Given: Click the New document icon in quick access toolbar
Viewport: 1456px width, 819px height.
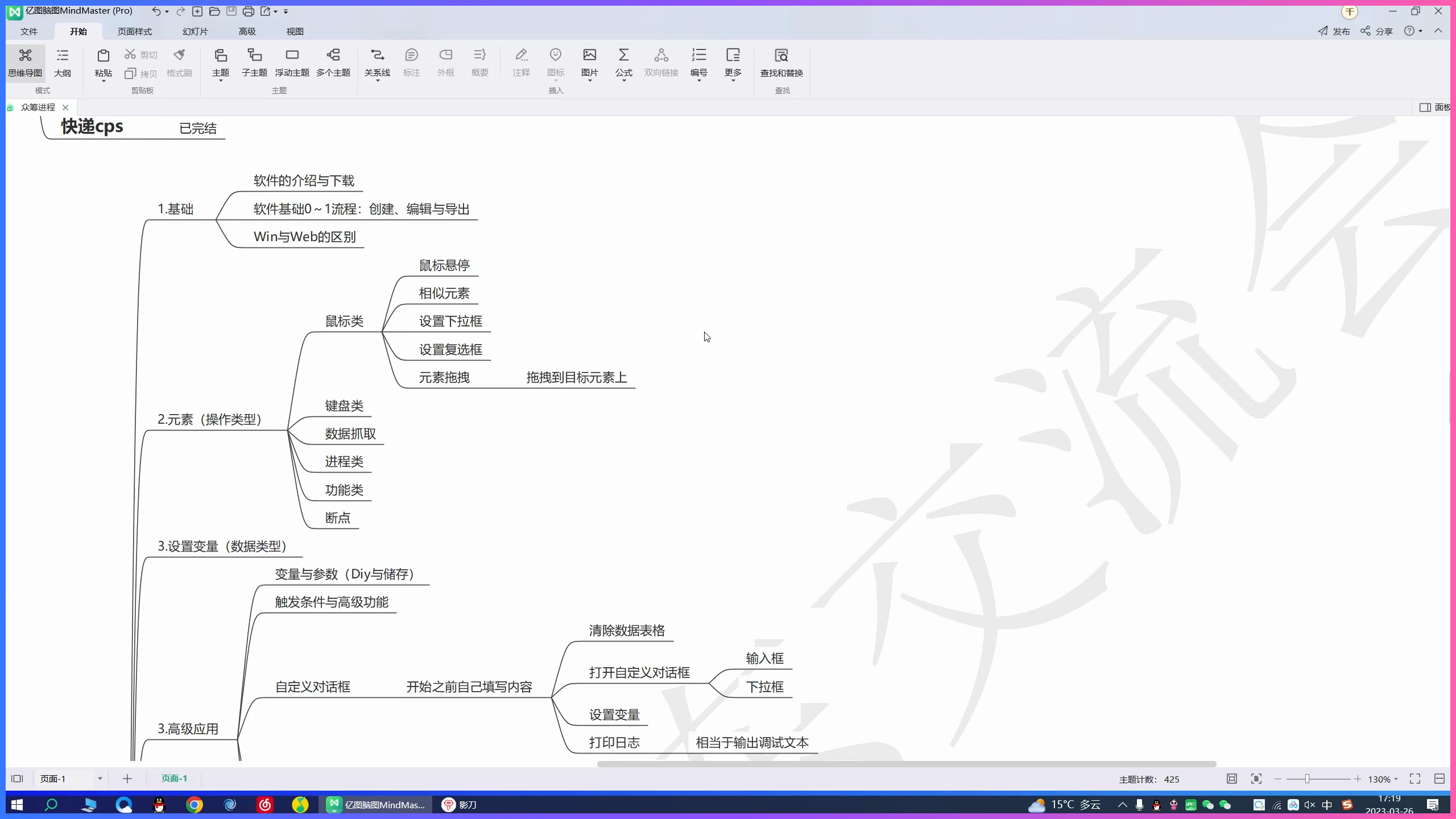Looking at the screenshot, I should (x=197, y=11).
